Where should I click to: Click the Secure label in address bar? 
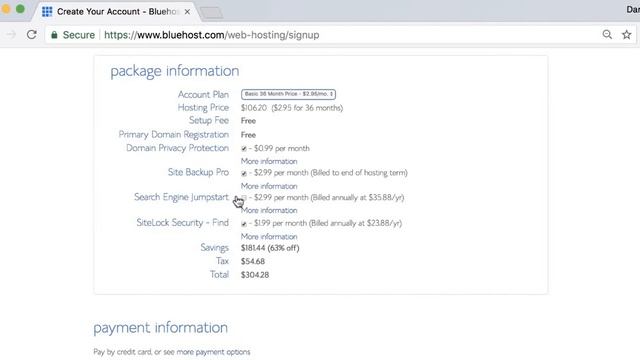[x=79, y=35]
